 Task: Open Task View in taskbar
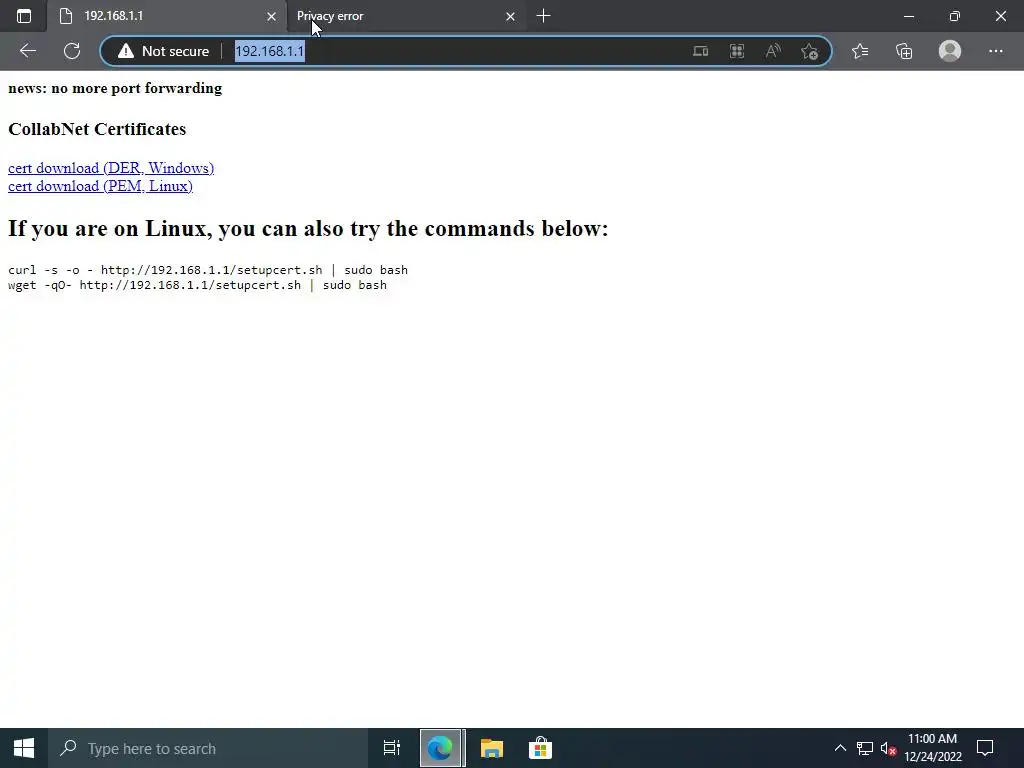[x=391, y=748]
